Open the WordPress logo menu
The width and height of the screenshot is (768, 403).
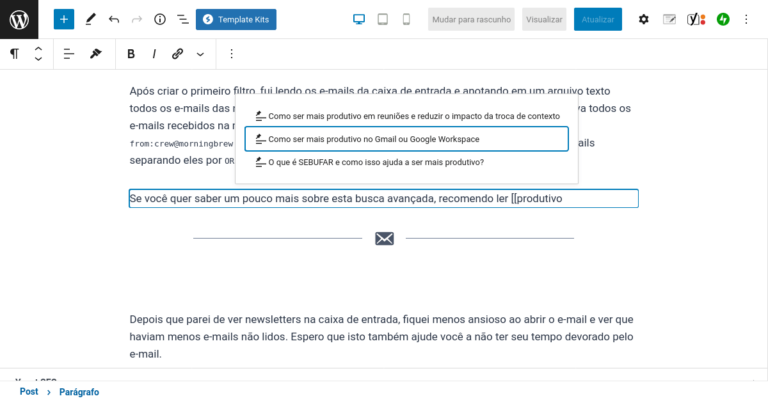coord(19,20)
